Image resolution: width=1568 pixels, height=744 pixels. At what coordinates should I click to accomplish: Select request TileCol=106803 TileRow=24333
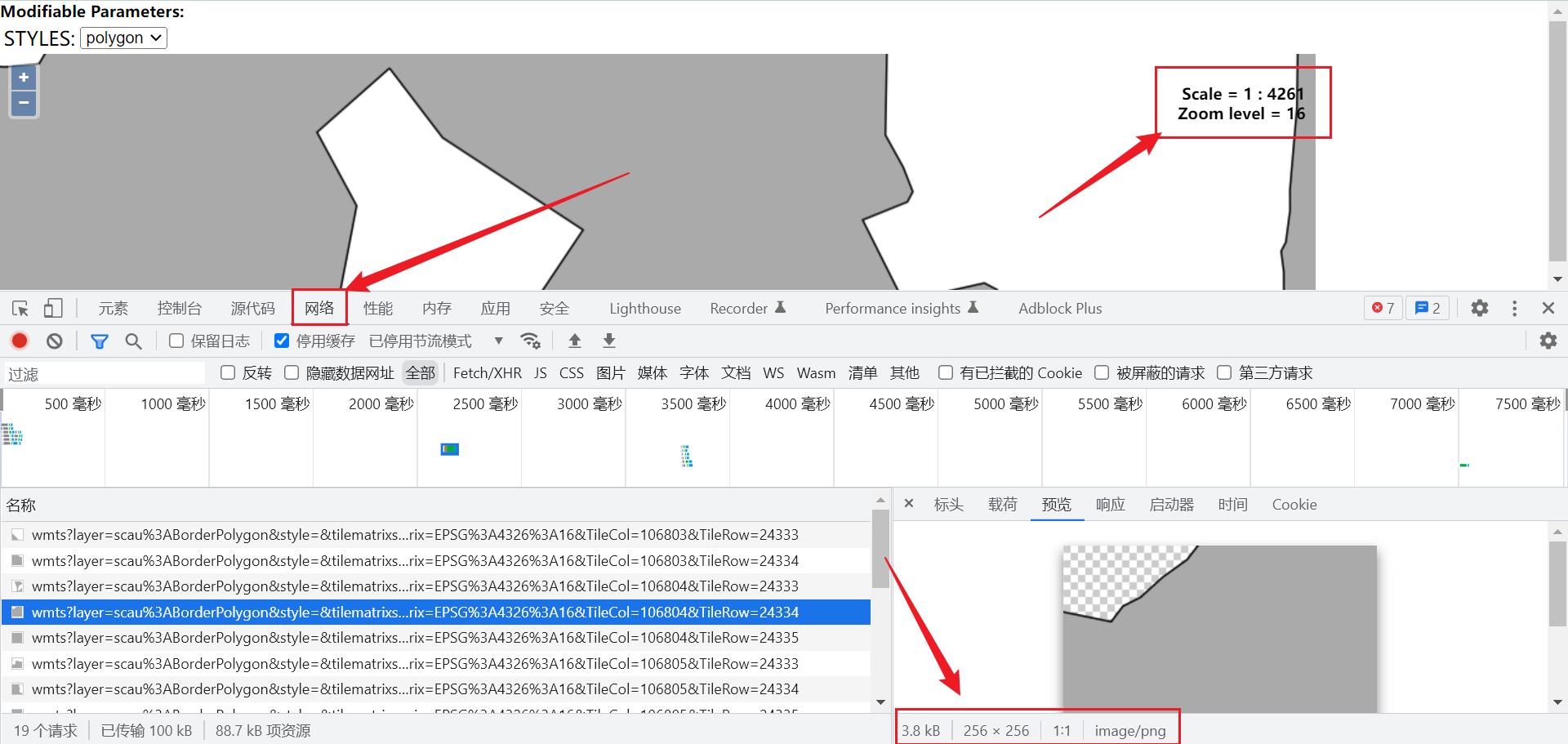point(436,535)
